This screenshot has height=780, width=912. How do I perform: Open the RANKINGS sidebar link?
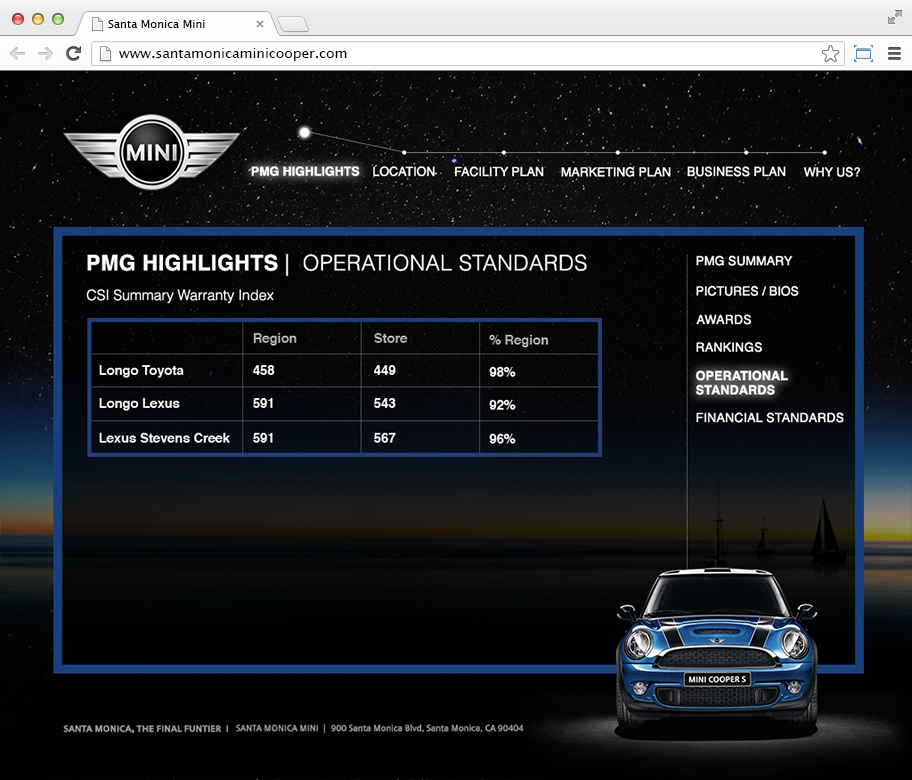coord(729,347)
